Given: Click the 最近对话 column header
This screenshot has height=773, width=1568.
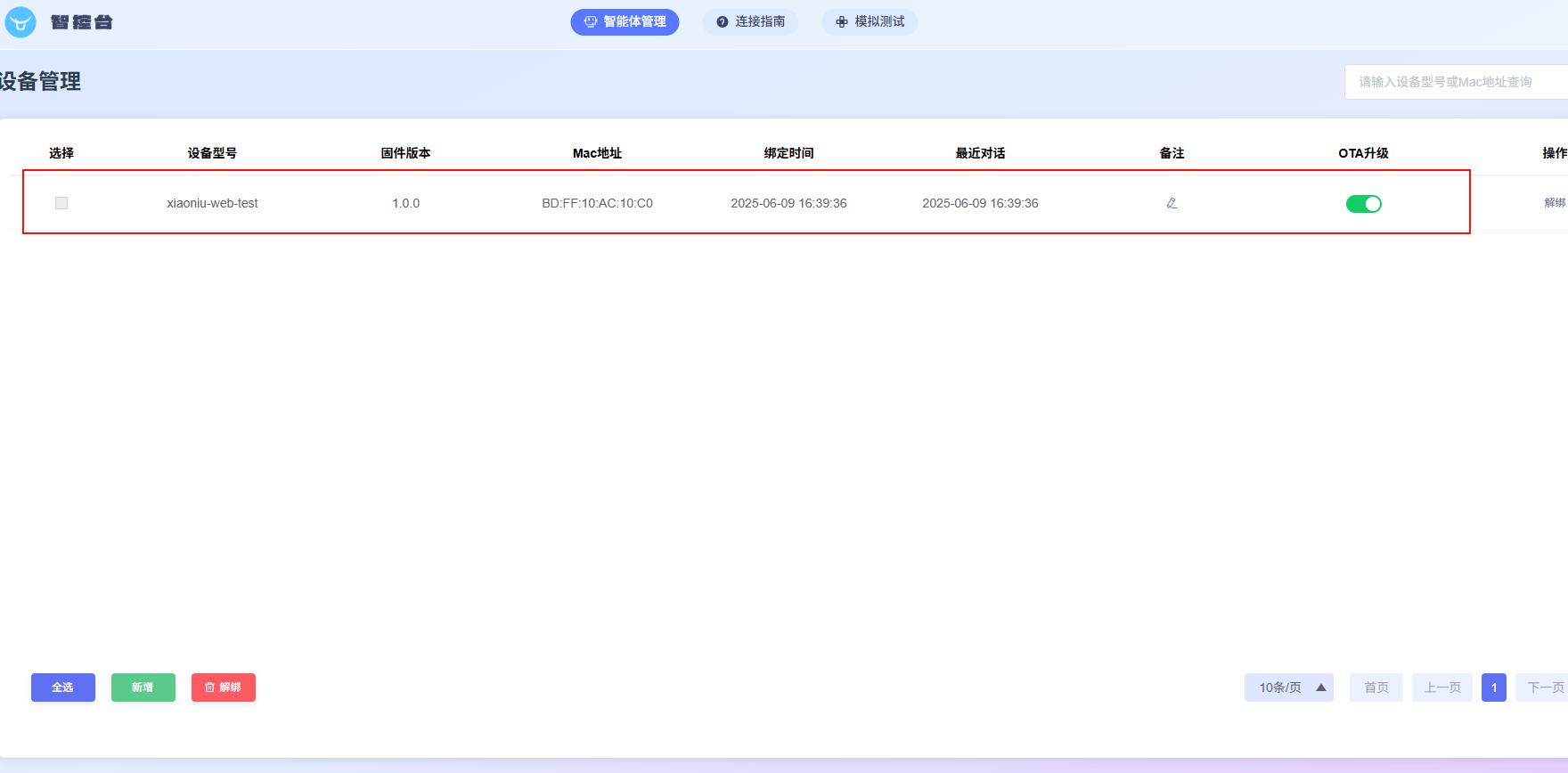Looking at the screenshot, I should pyautogui.click(x=980, y=153).
